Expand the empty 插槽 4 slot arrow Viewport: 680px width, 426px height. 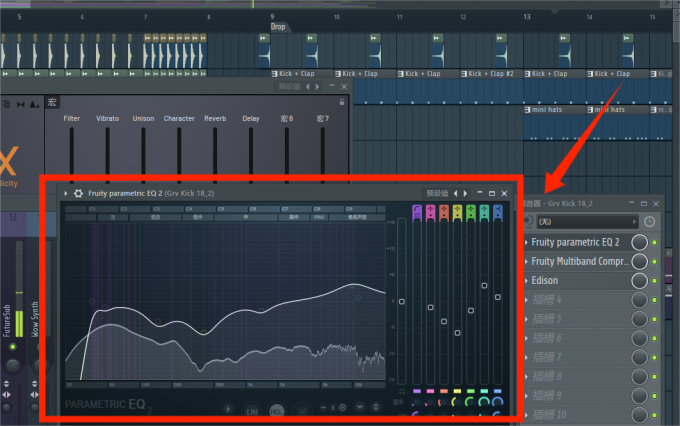(x=526, y=300)
